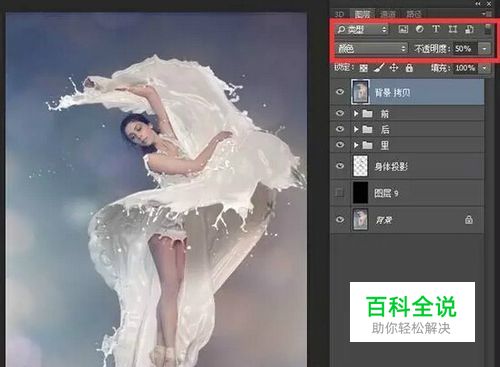Hide the 后 layer group
Screen dimensions: 500x367
tap(340, 129)
